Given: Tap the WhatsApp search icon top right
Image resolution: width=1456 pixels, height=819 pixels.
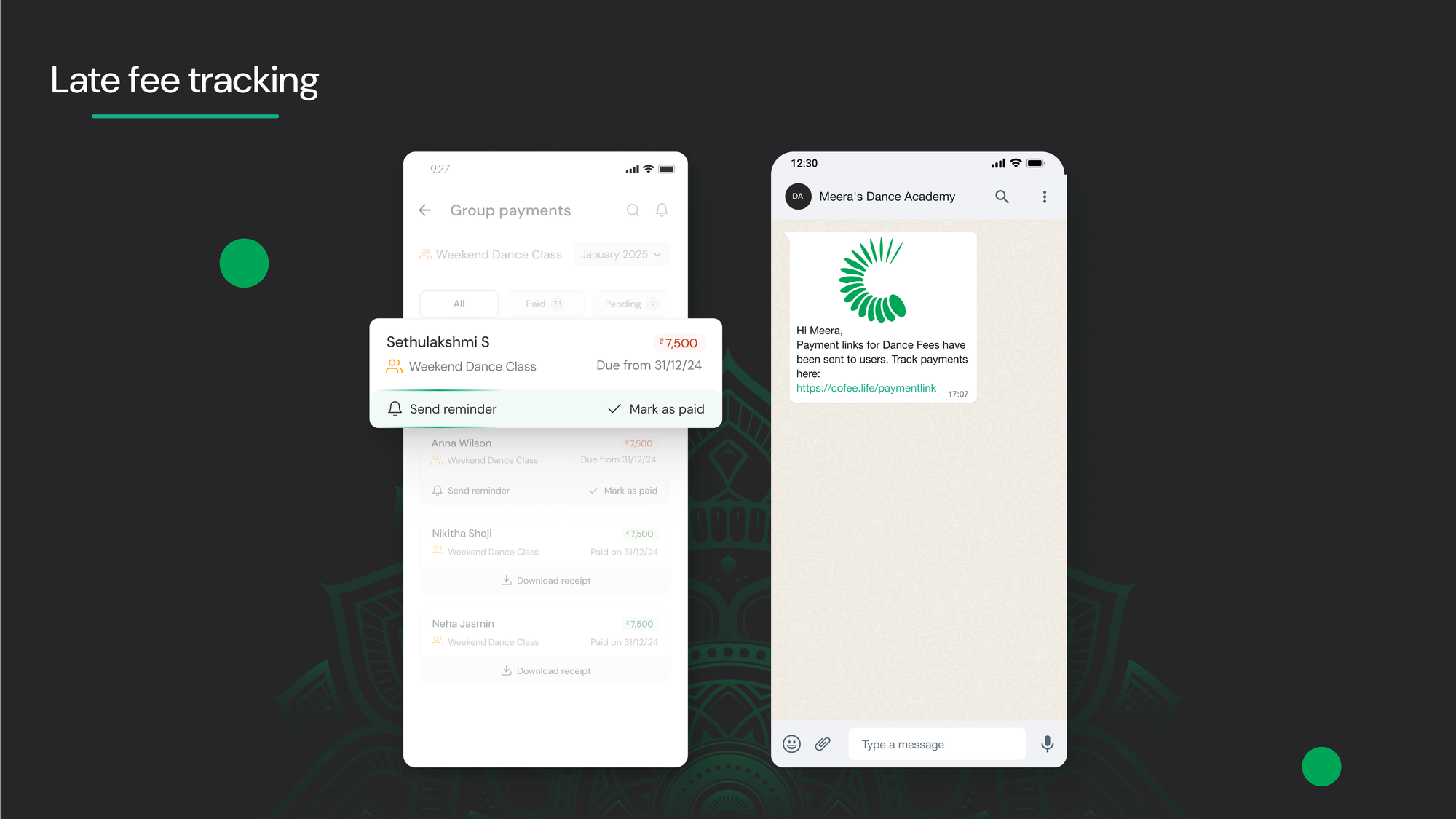Looking at the screenshot, I should (x=1002, y=196).
